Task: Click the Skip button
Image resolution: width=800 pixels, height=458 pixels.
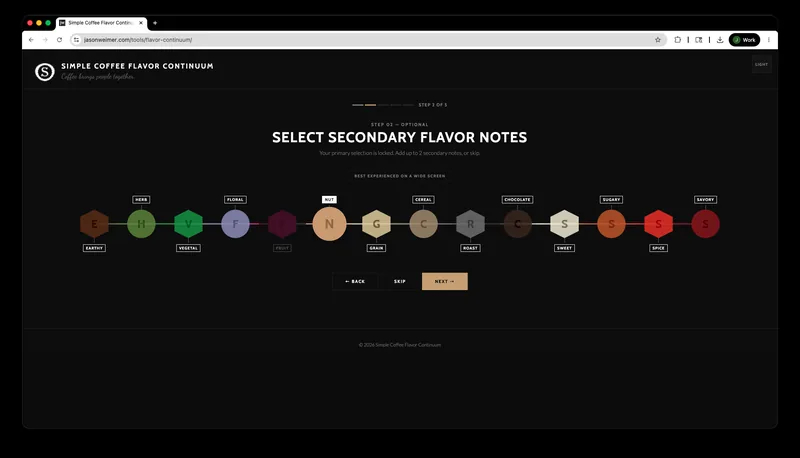Action: [399, 282]
